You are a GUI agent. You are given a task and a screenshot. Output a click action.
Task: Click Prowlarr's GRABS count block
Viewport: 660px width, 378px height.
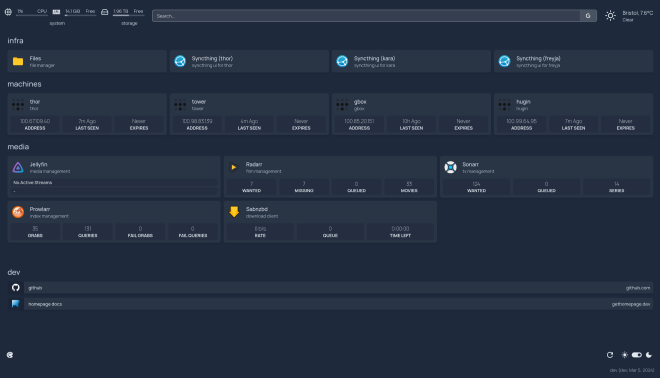(35, 232)
